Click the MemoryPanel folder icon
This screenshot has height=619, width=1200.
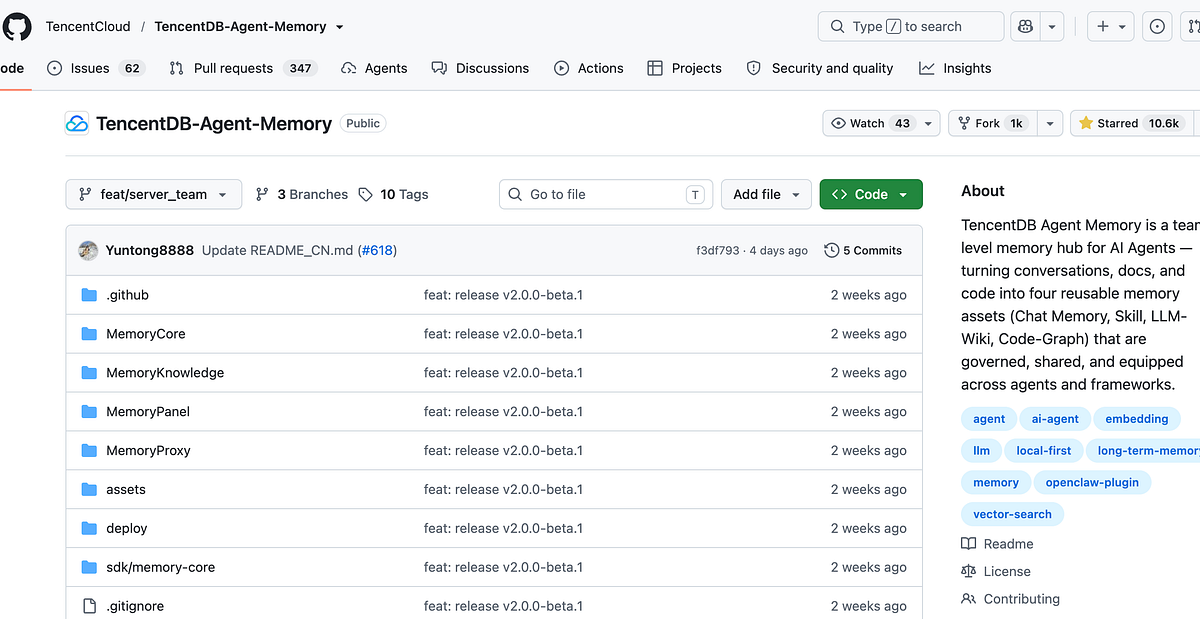(x=89, y=412)
